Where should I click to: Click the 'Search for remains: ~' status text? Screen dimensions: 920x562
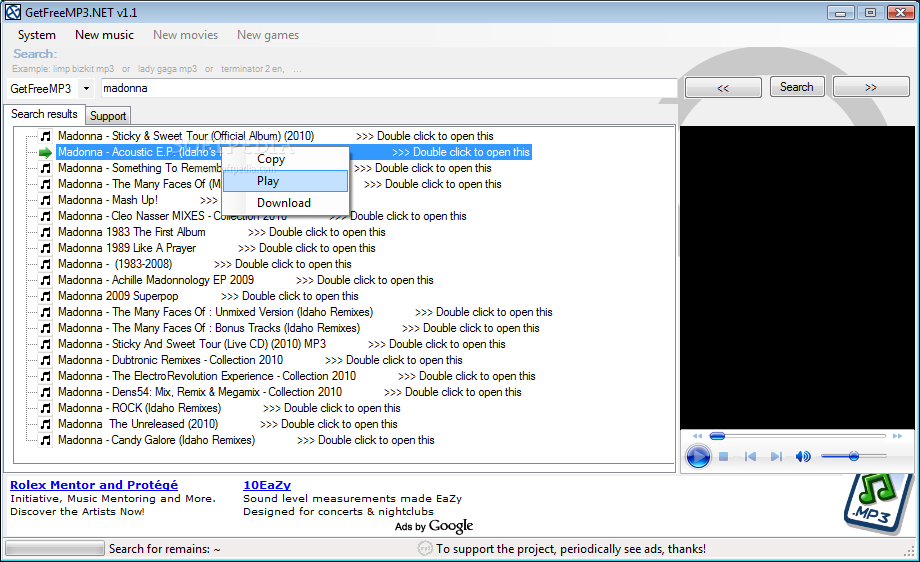pos(165,549)
